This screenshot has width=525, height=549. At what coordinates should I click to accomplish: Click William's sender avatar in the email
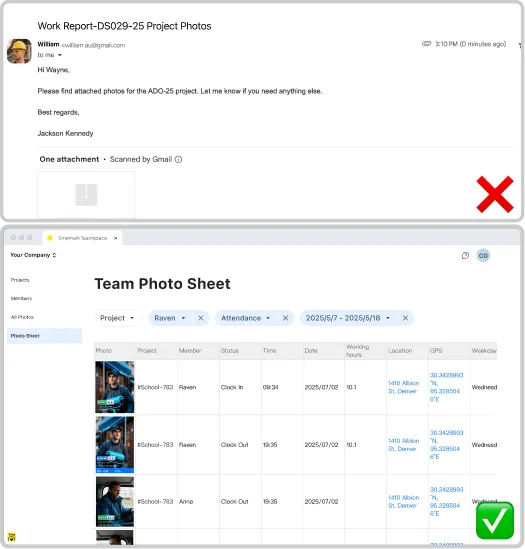pos(19,51)
